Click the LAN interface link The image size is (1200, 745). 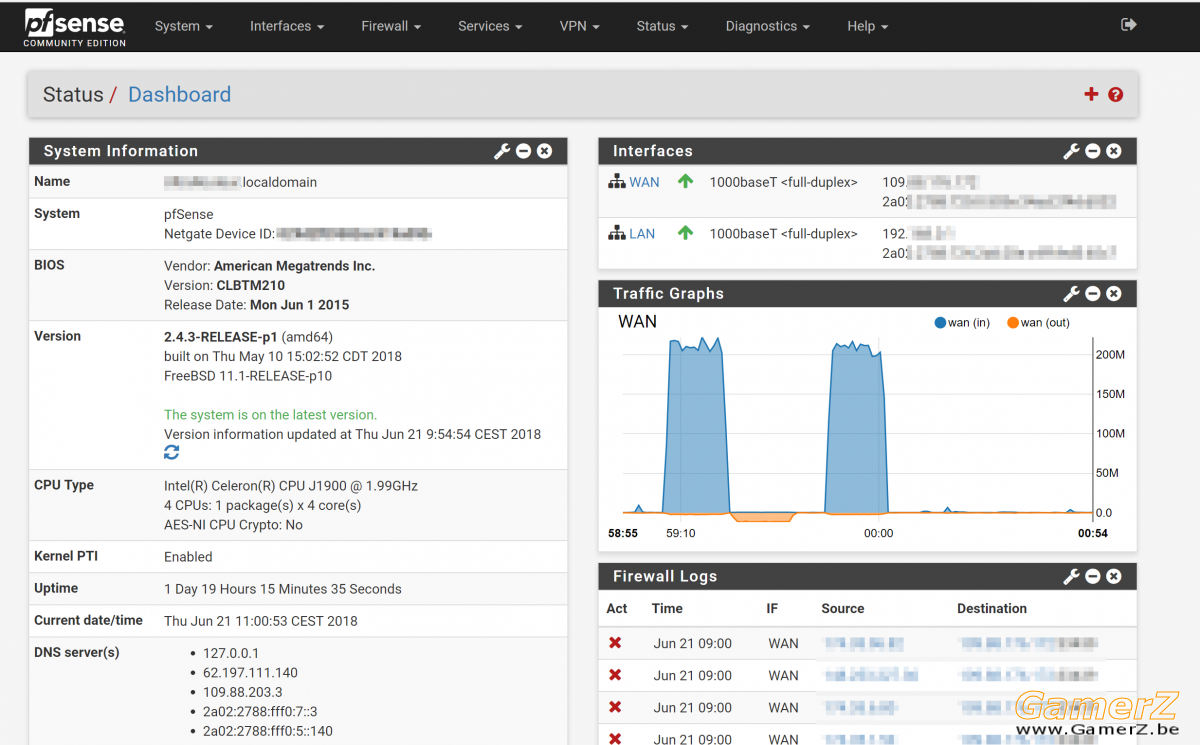point(642,234)
